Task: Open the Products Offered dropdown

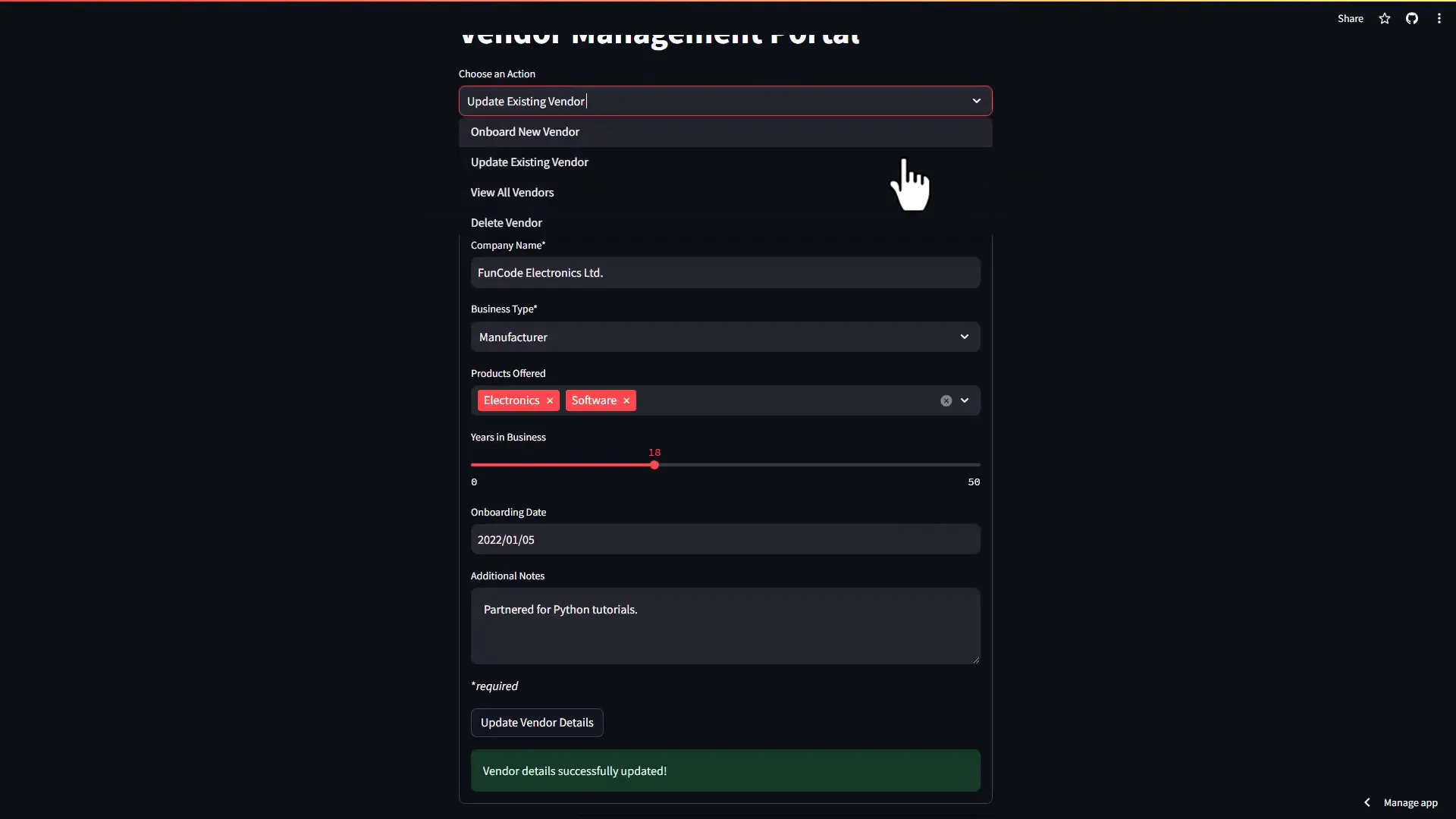Action: pos(965,400)
